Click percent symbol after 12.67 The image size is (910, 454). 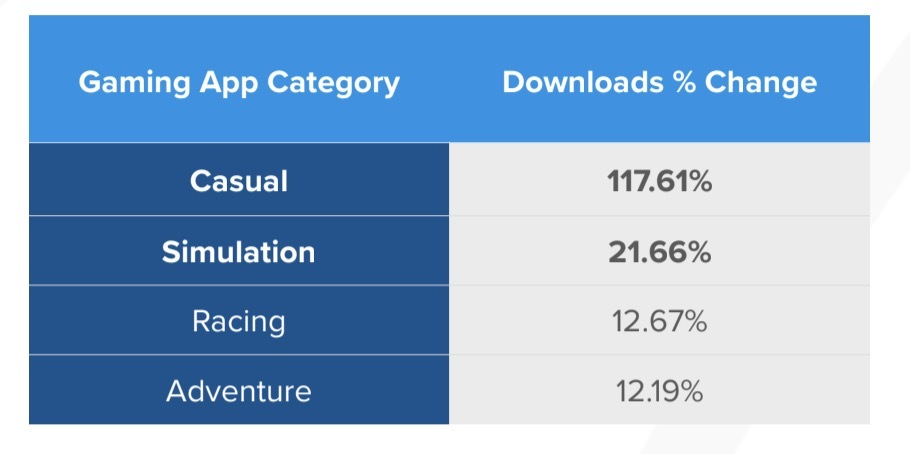[694, 322]
